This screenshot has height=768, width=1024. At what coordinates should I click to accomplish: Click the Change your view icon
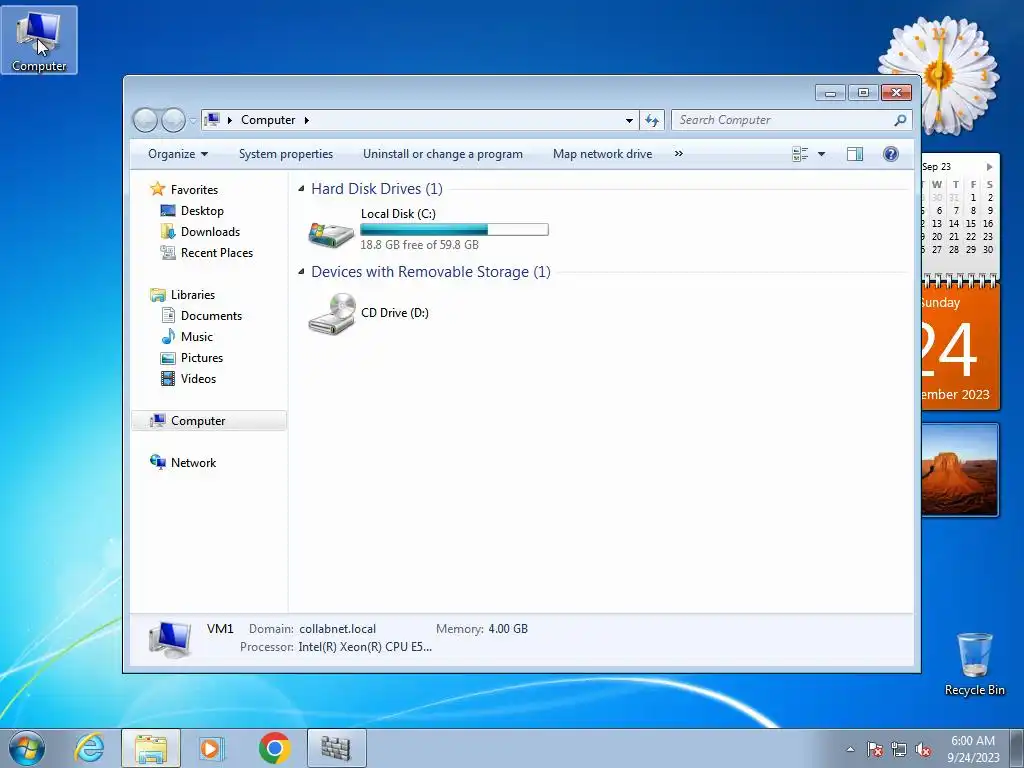click(800, 154)
